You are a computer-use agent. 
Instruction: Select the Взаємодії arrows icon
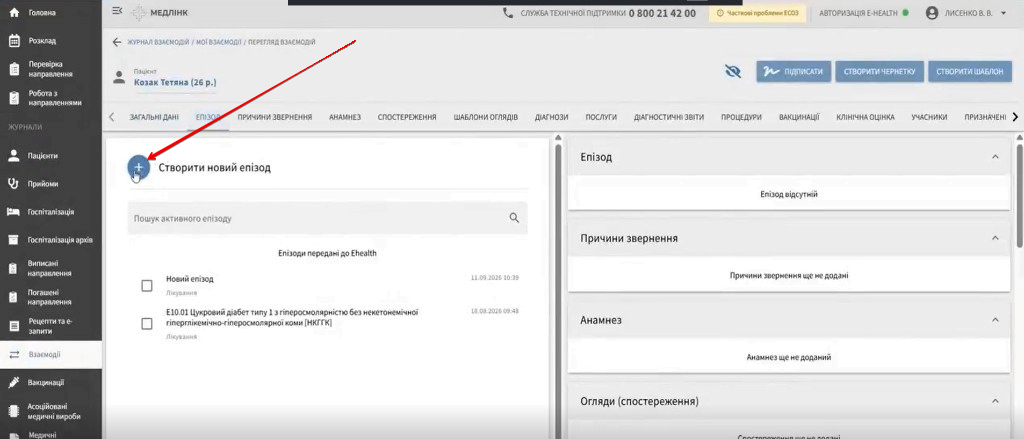click(x=14, y=355)
